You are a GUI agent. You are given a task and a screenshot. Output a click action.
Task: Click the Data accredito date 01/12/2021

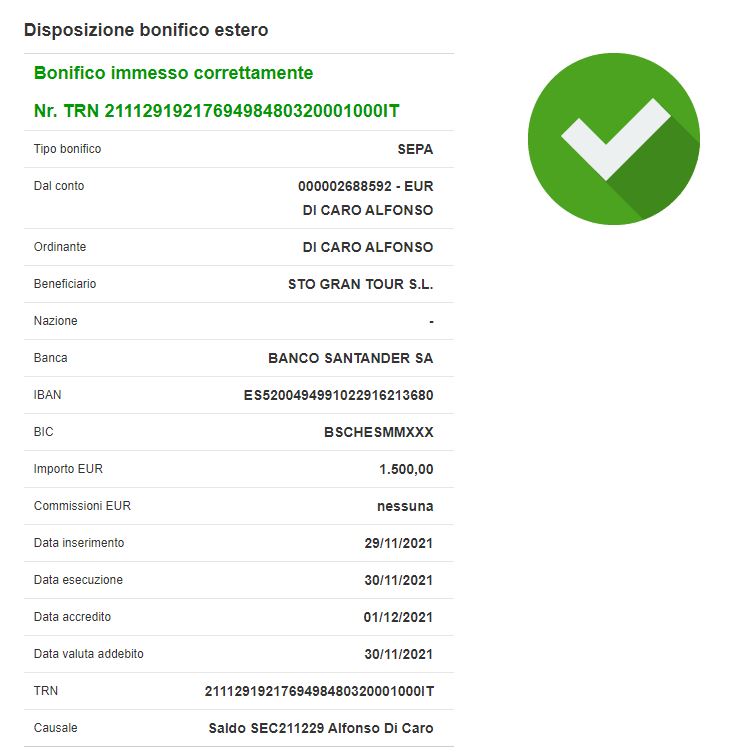(398, 617)
